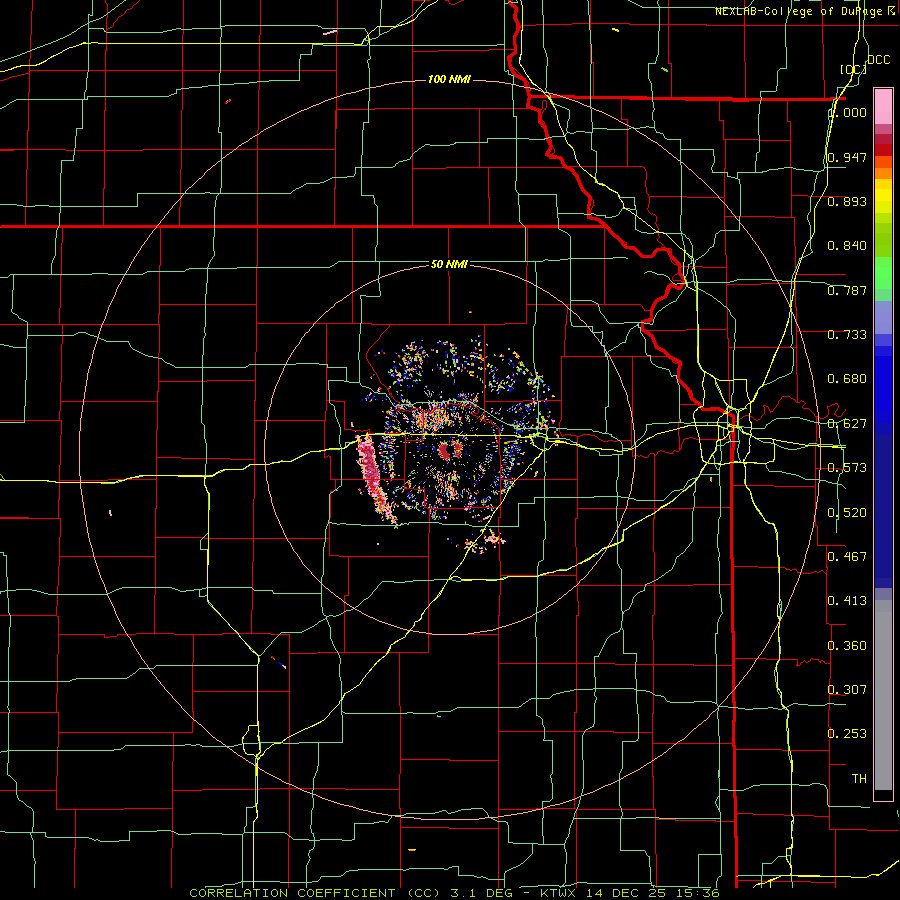Click the 0.413 color scale value
The height and width of the screenshot is (900, 900).
click(847, 601)
